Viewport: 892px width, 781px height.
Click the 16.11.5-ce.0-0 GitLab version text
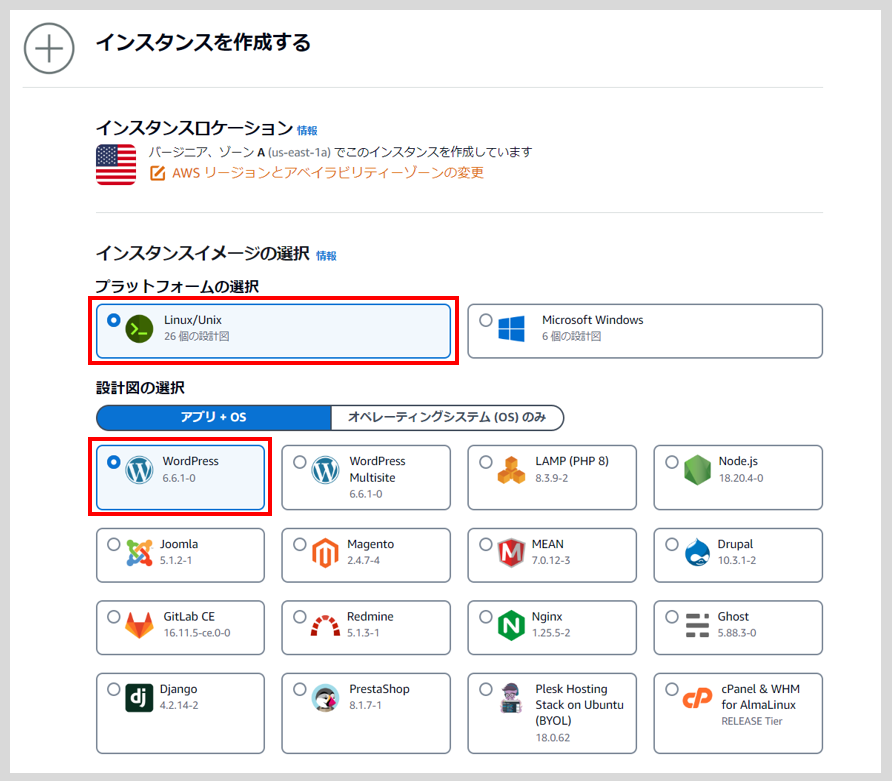click(197, 633)
